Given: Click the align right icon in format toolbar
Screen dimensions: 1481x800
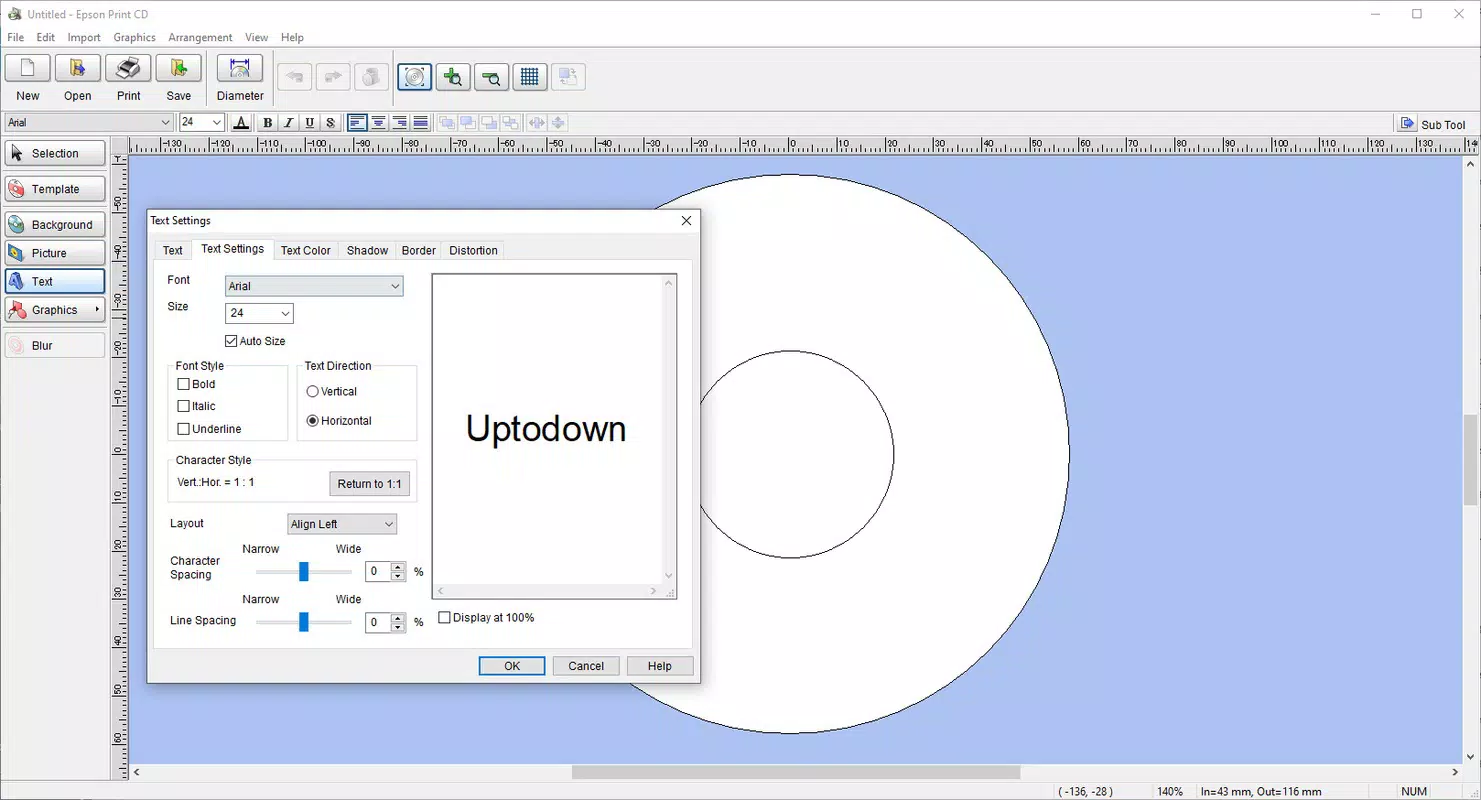Looking at the screenshot, I should [x=400, y=123].
